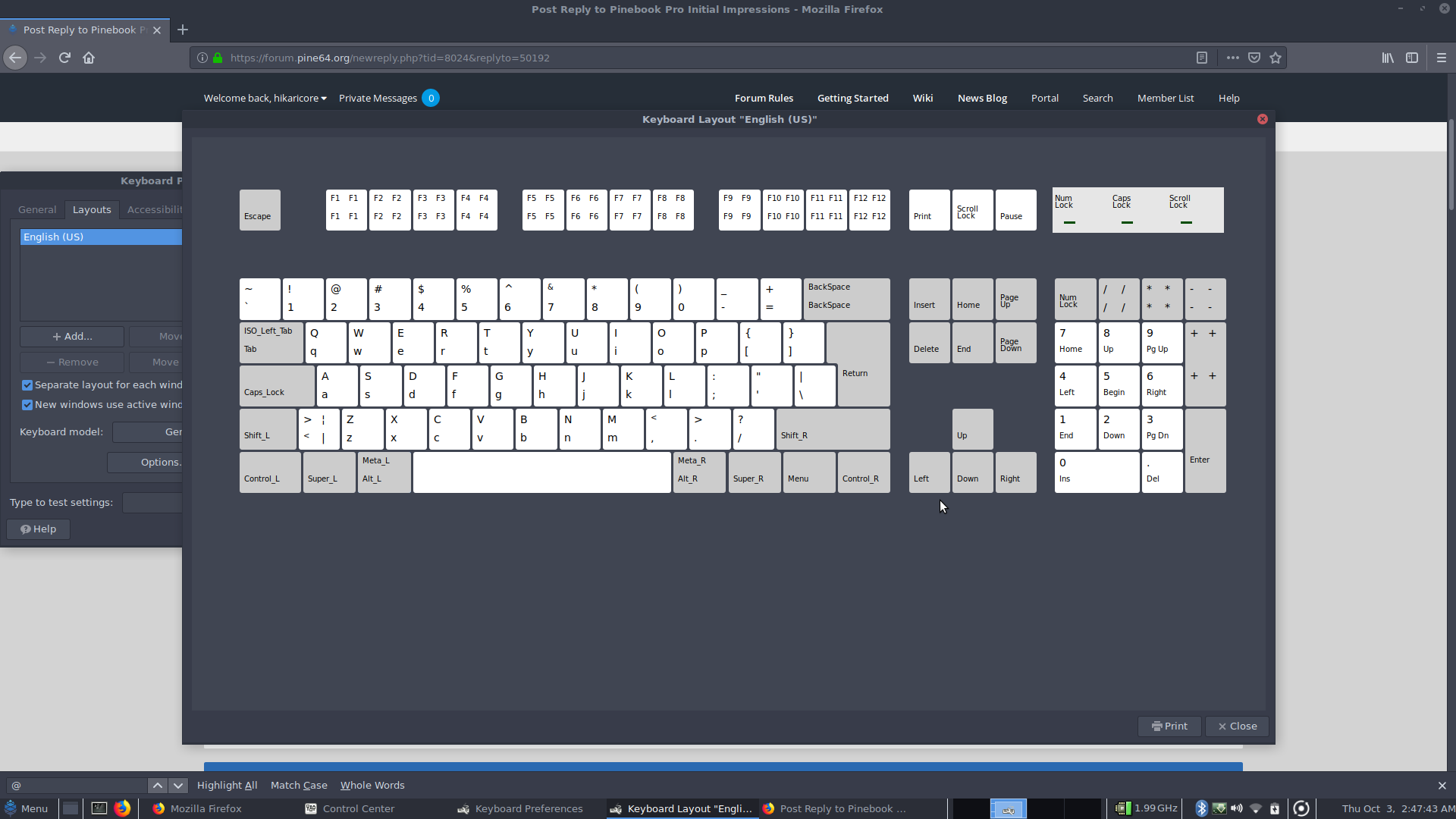The height and width of the screenshot is (819, 1456).
Task: Open battery power tray icon
Action: [1275, 808]
